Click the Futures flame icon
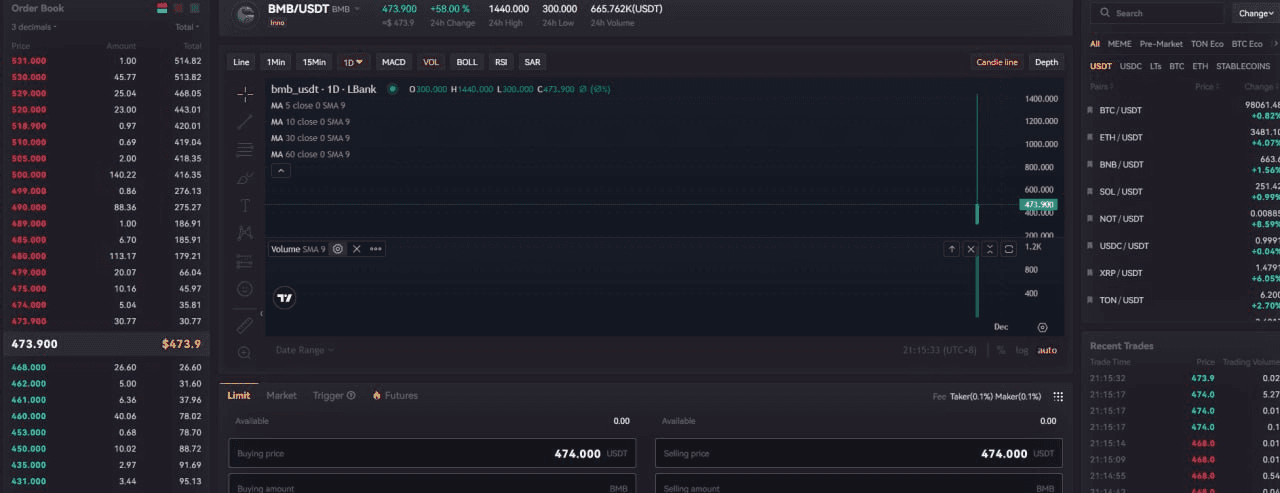The width and height of the screenshot is (1280, 493). tap(377, 396)
